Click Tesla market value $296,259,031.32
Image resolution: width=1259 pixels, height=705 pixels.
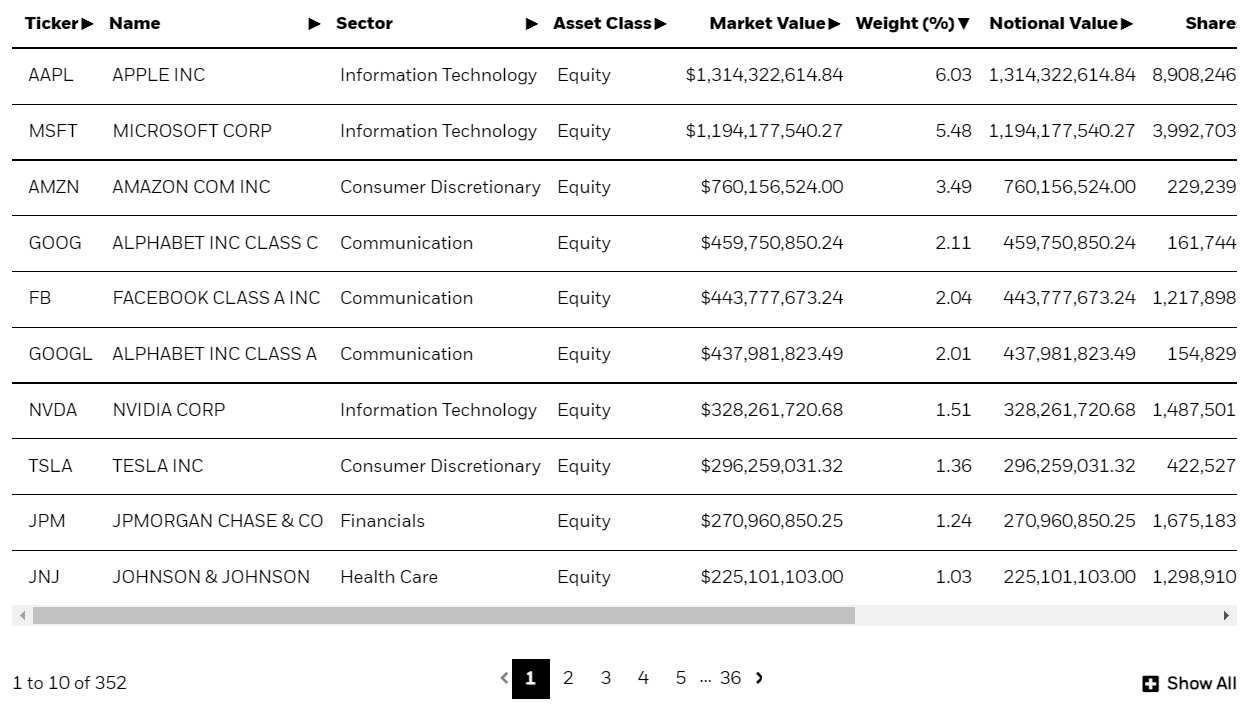point(772,466)
